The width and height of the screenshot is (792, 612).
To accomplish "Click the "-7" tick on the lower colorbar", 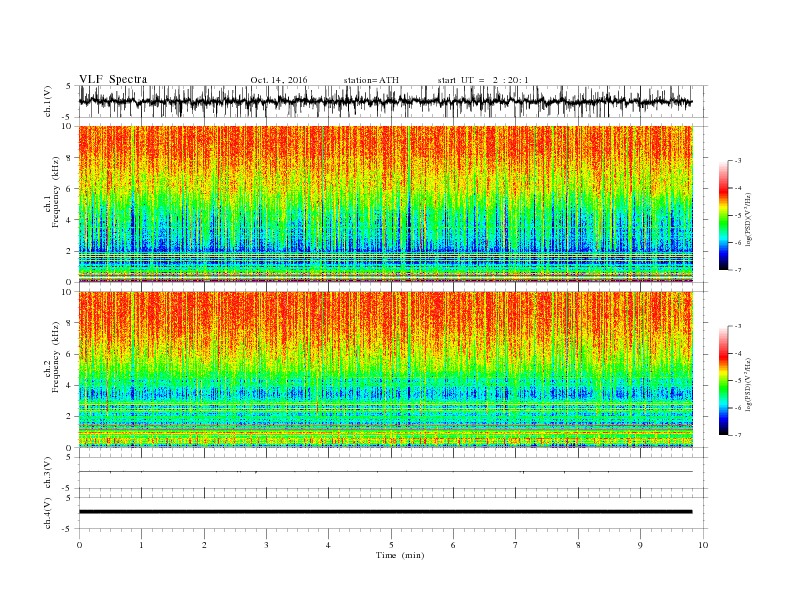I will 738,435.
